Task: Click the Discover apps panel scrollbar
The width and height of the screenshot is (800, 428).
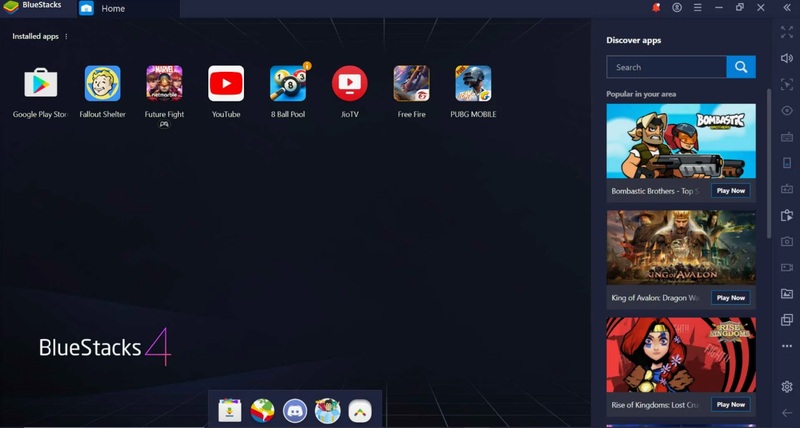Action: click(768, 160)
